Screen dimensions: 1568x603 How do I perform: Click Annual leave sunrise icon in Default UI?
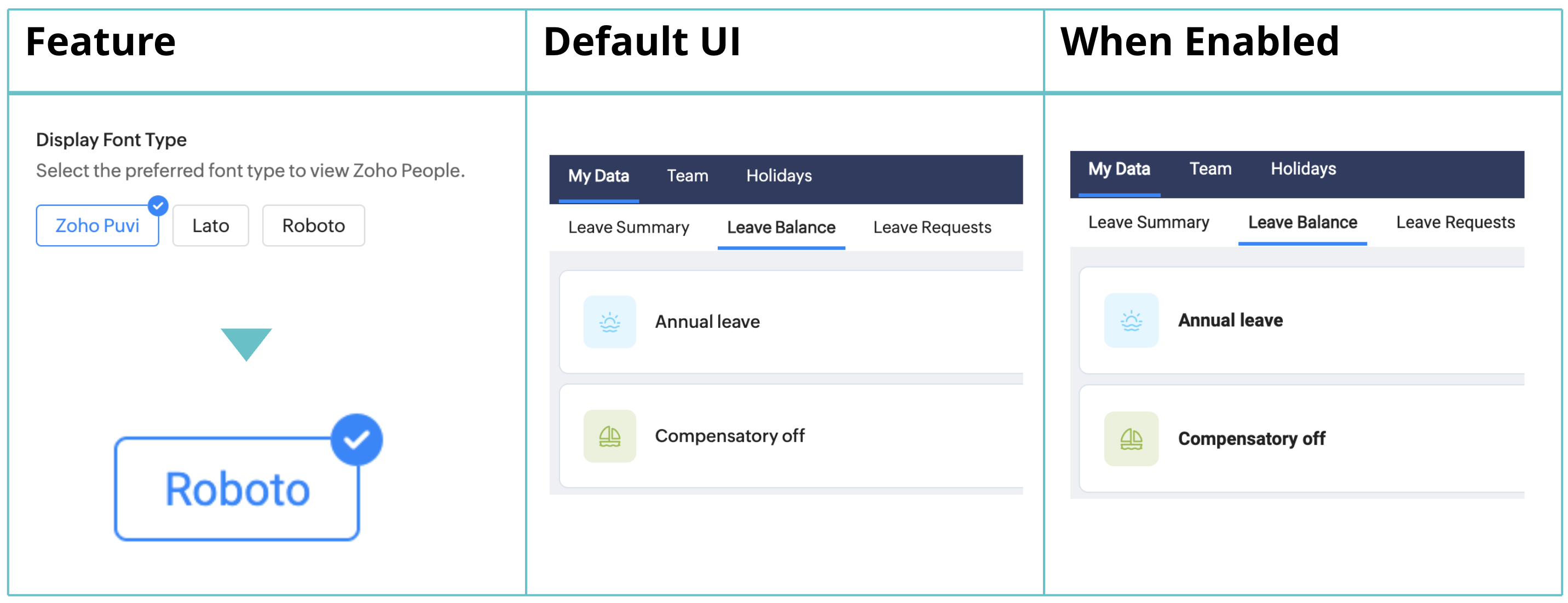pyautogui.click(x=609, y=322)
